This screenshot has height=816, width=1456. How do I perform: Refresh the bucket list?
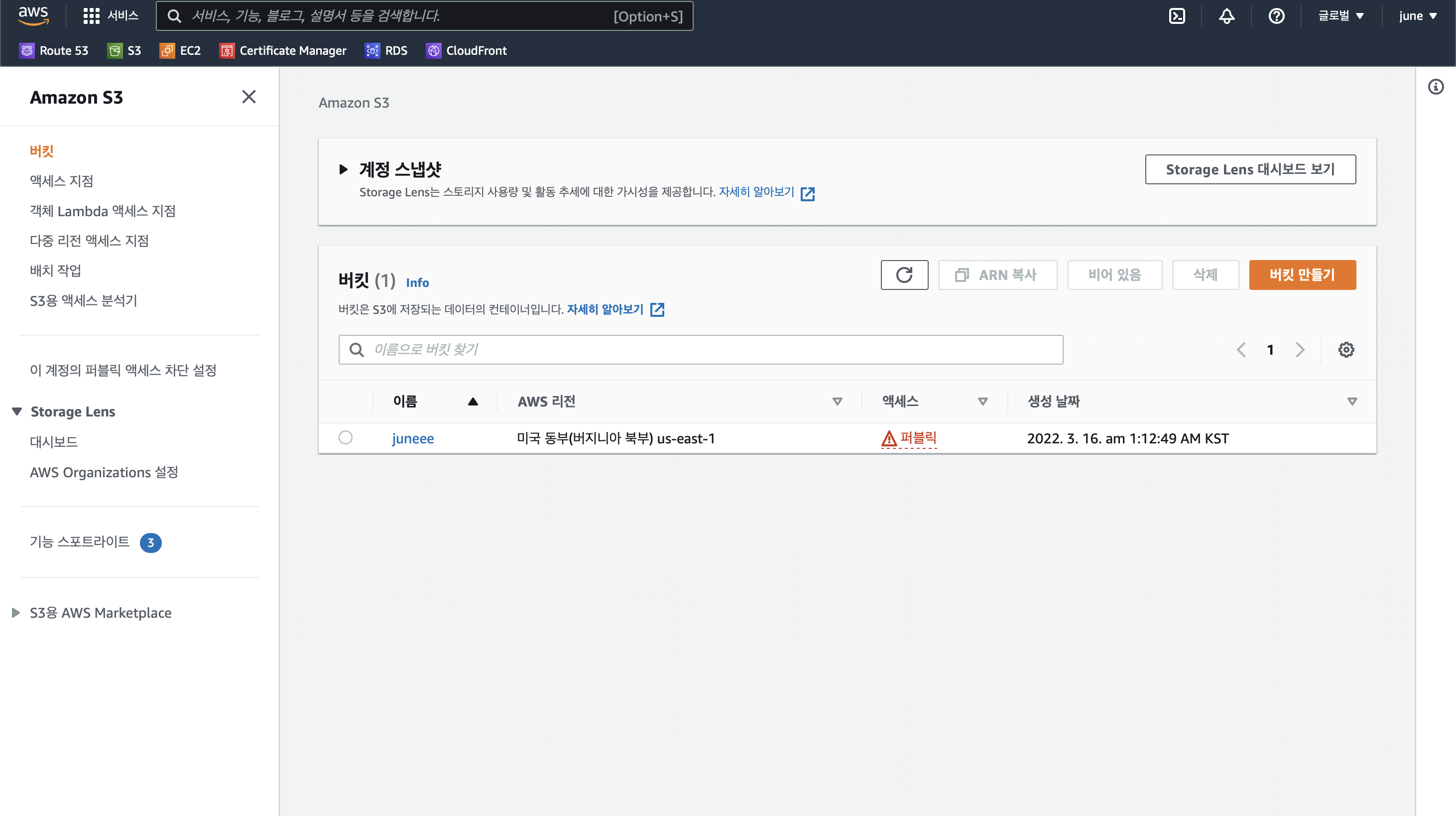point(904,275)
